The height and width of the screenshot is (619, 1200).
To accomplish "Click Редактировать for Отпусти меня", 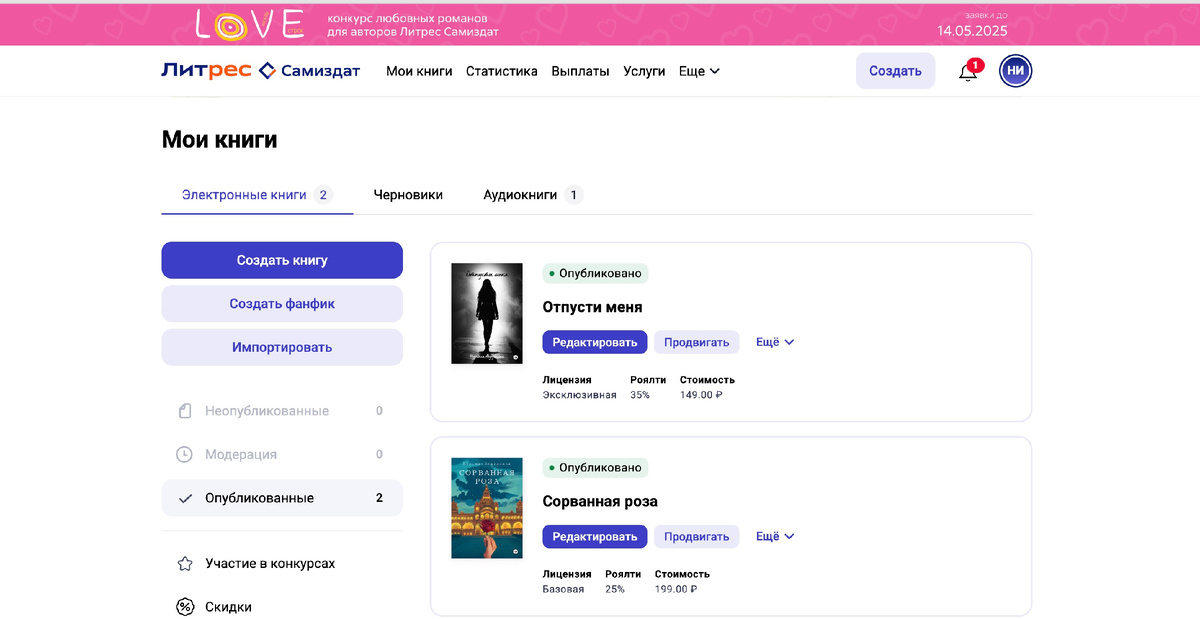I will click(x=595, y=342).
